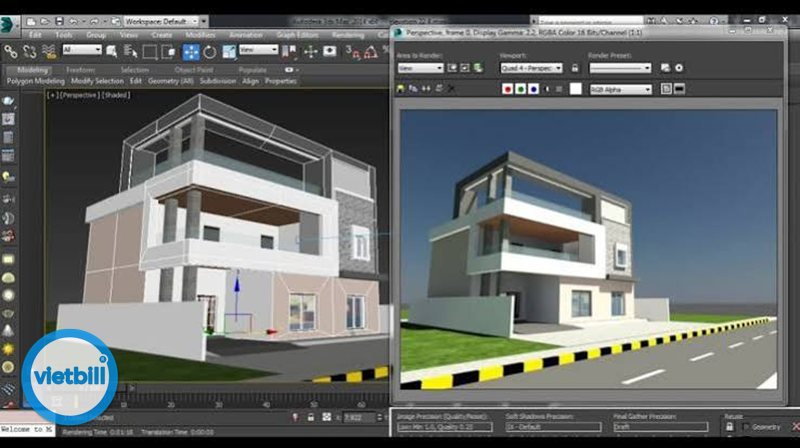Image resolution: width=800 pixels, height=448 pixels.
Task: Expand the Modify Selection ribbon panel
Action: [97, 81]
